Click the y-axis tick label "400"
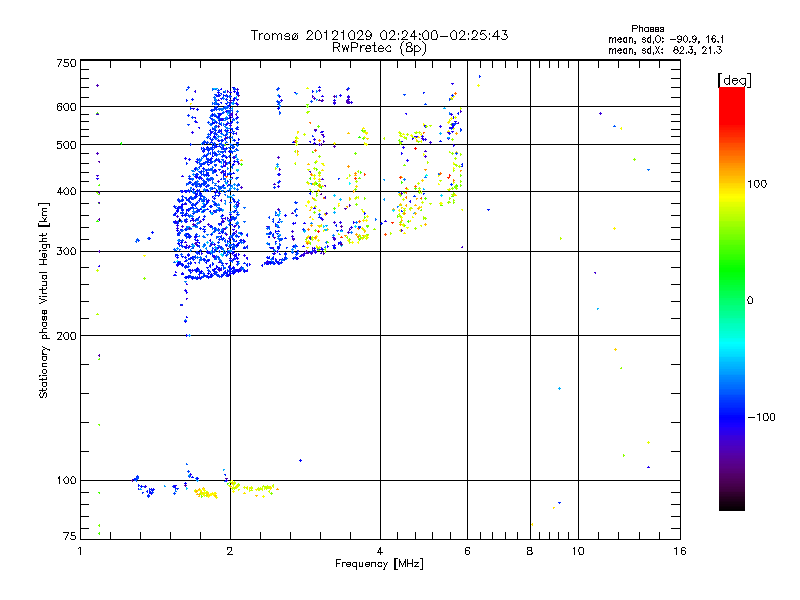 click(66, 191)
